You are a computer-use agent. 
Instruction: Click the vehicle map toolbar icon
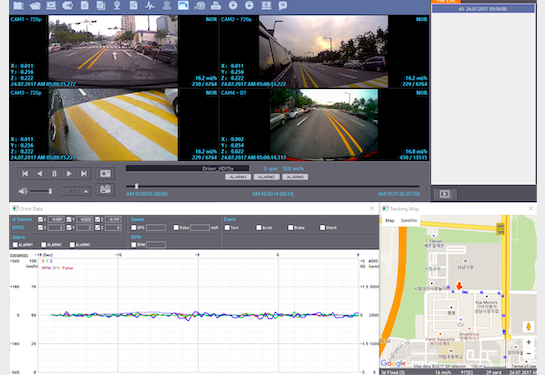pos(200,5)
